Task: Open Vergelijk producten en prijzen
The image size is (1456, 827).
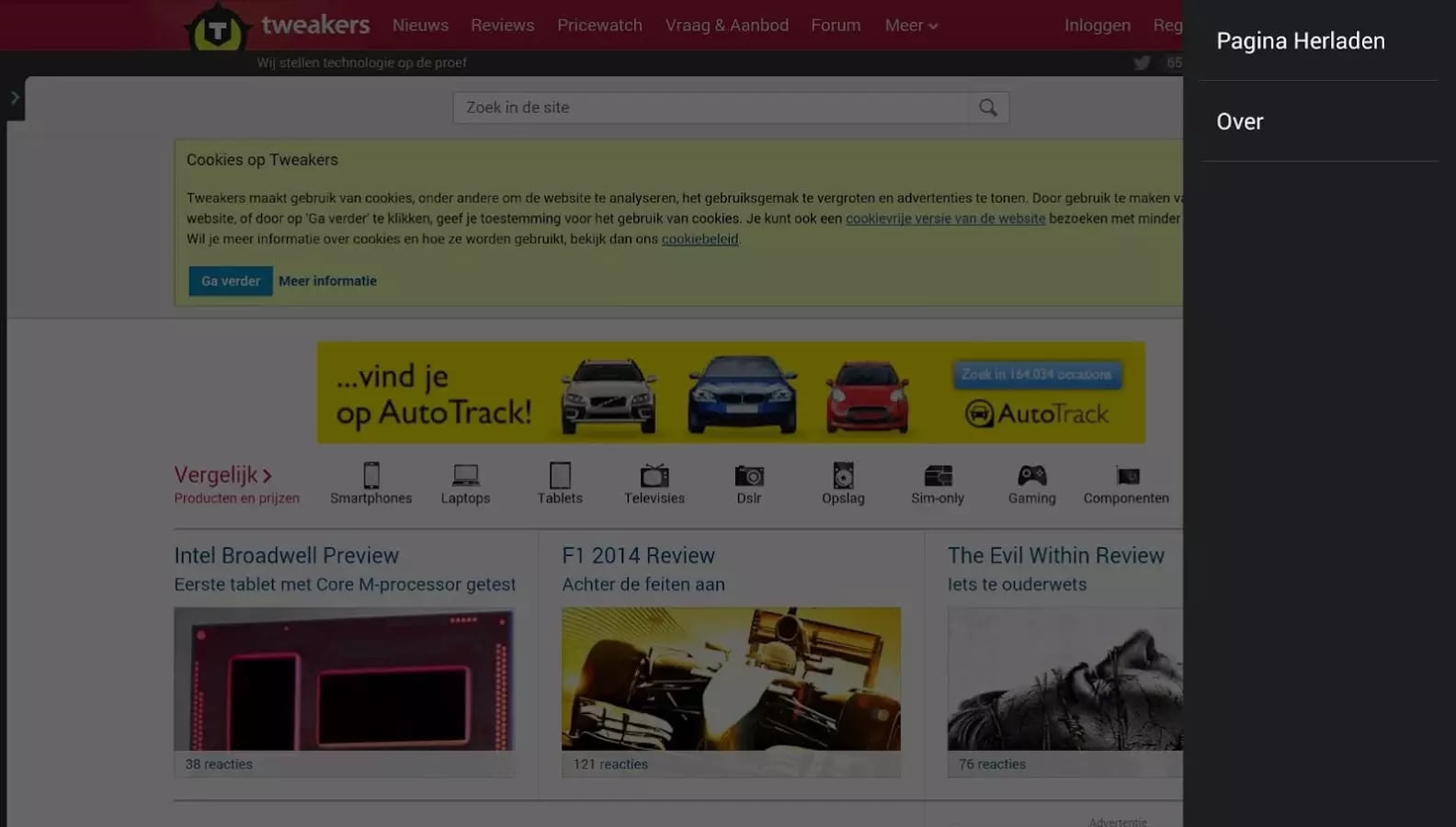Action: point(236,483)
